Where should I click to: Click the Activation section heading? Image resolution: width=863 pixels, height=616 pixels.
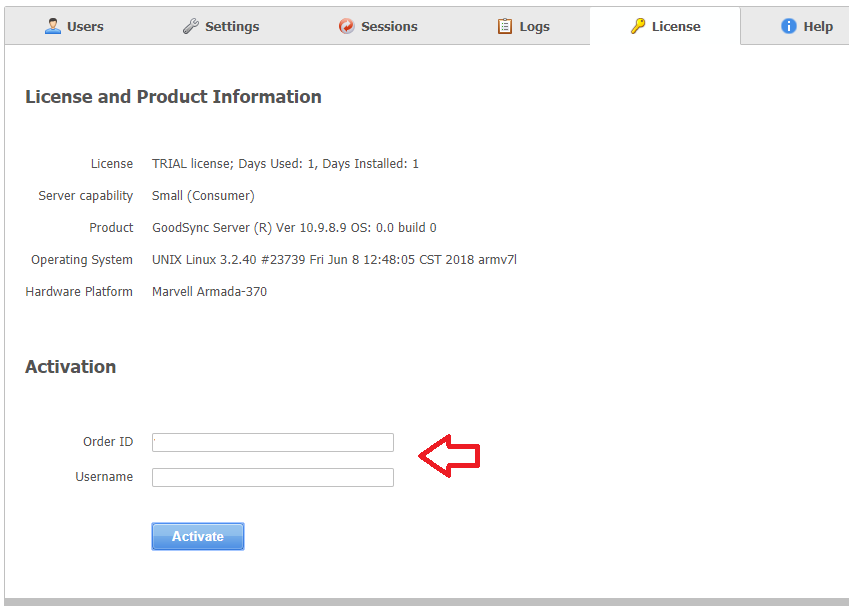click(70, 367)
